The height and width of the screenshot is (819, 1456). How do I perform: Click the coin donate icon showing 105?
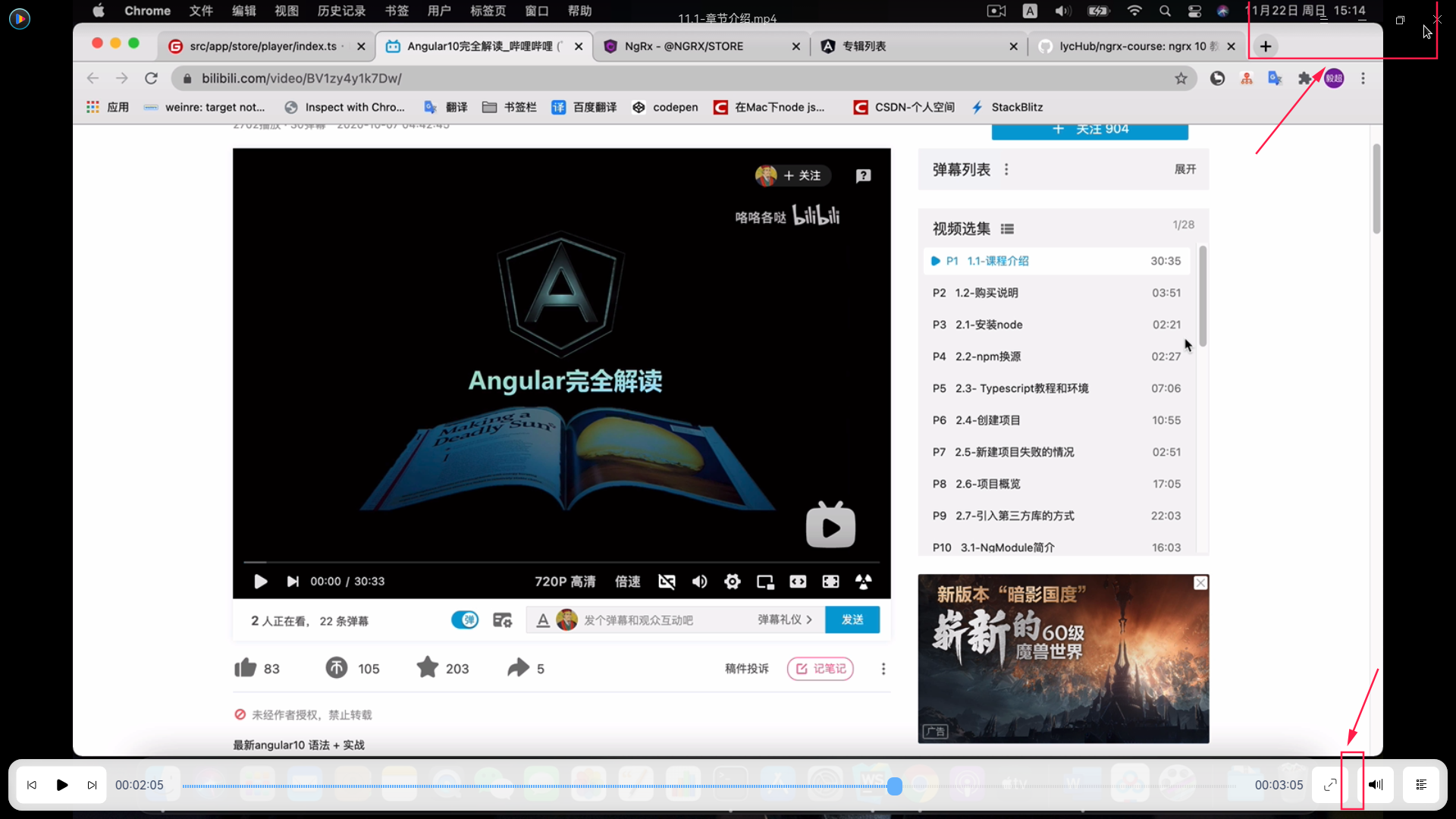tap(337, 668)
